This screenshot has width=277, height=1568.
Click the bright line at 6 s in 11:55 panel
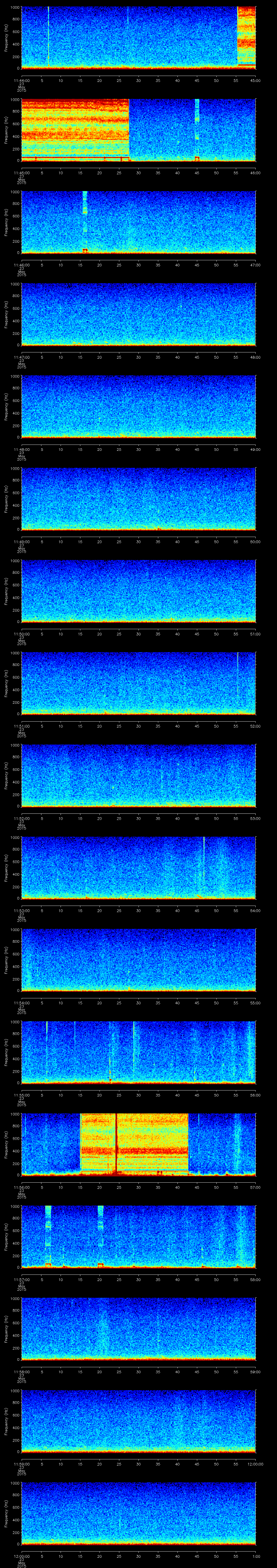tap(47, 1051)
